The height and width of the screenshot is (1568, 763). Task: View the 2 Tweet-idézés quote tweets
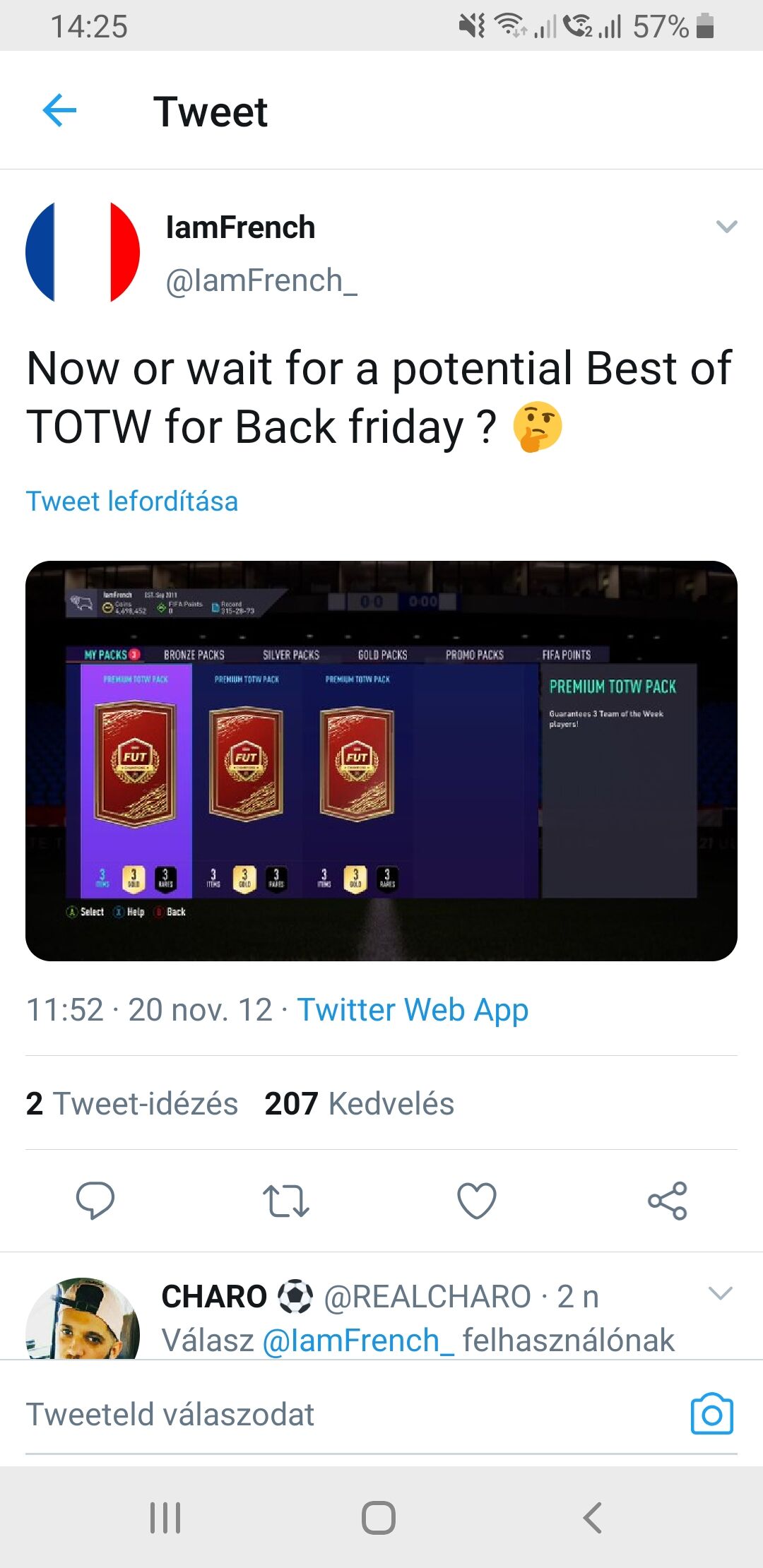pos(132,1103)
